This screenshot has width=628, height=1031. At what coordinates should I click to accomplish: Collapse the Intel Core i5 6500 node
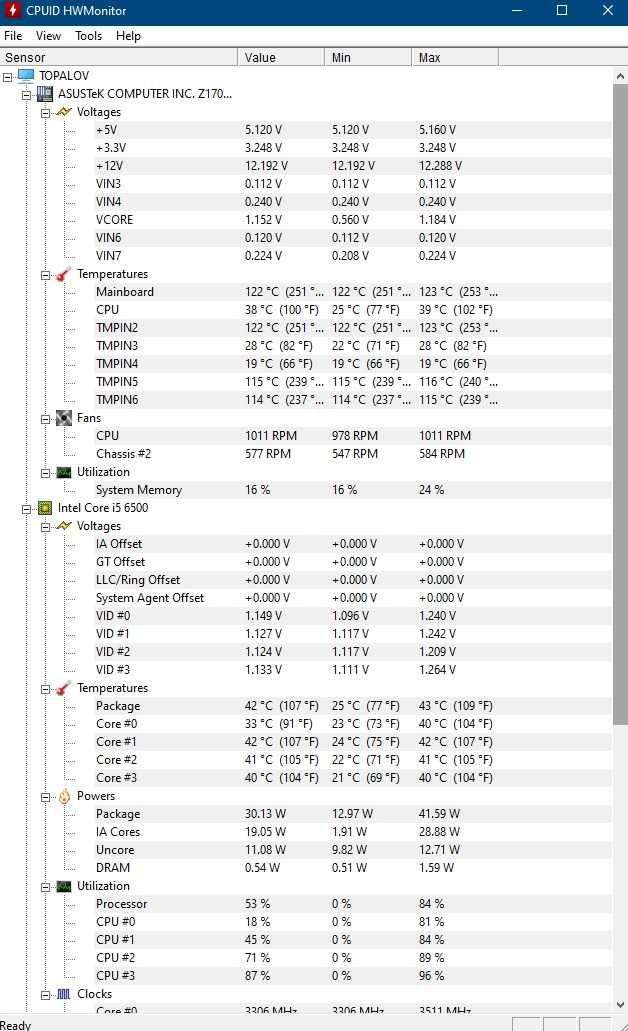pos(27,509)
